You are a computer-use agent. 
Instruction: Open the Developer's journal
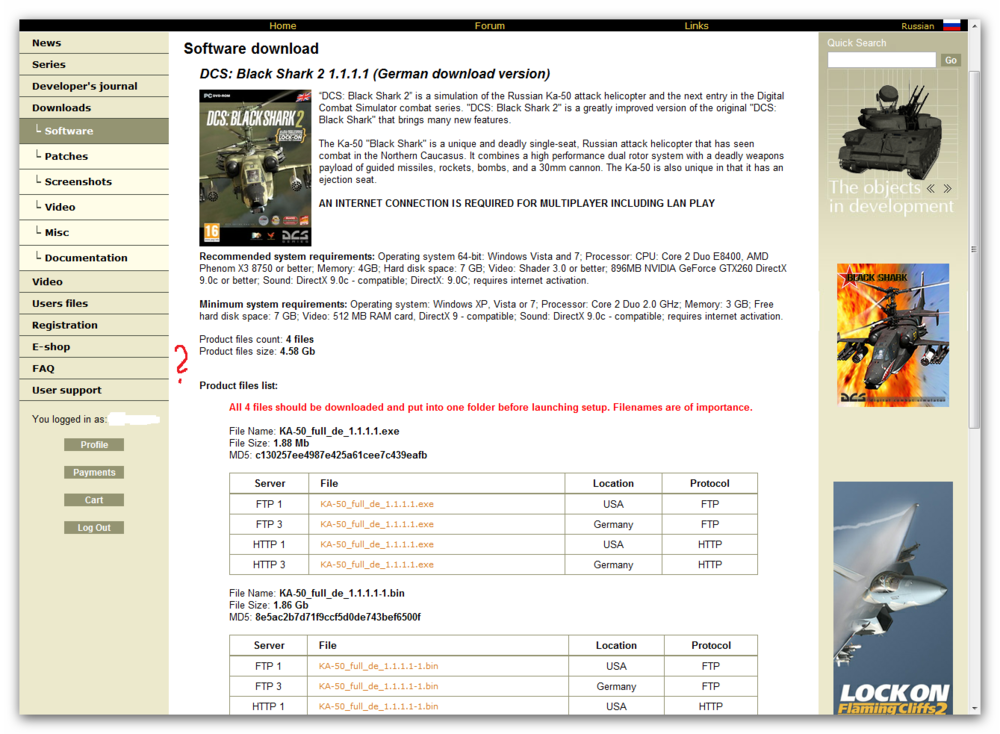click(85, 85)
